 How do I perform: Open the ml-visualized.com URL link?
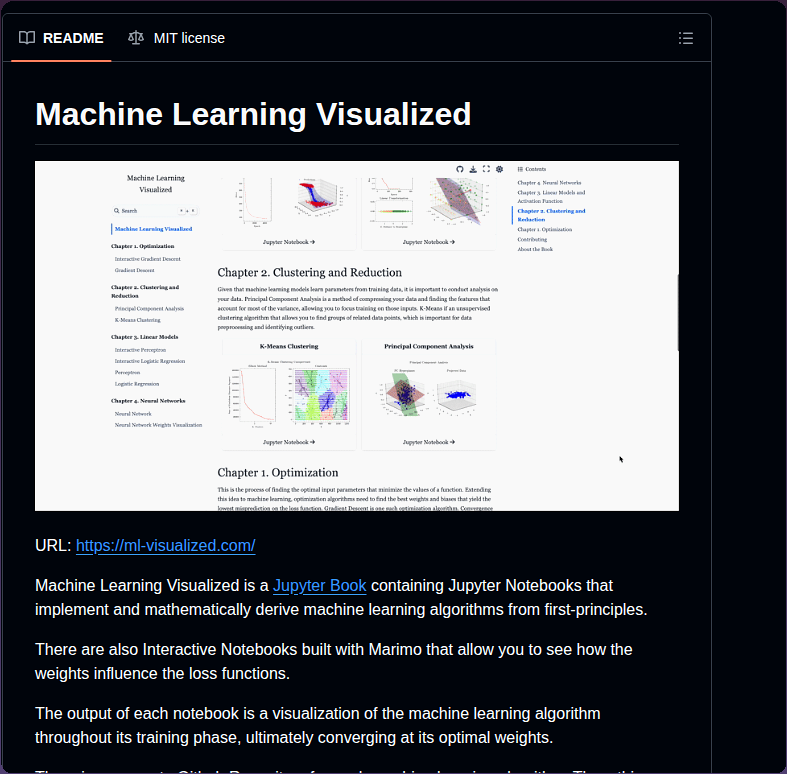pos(166,546)
